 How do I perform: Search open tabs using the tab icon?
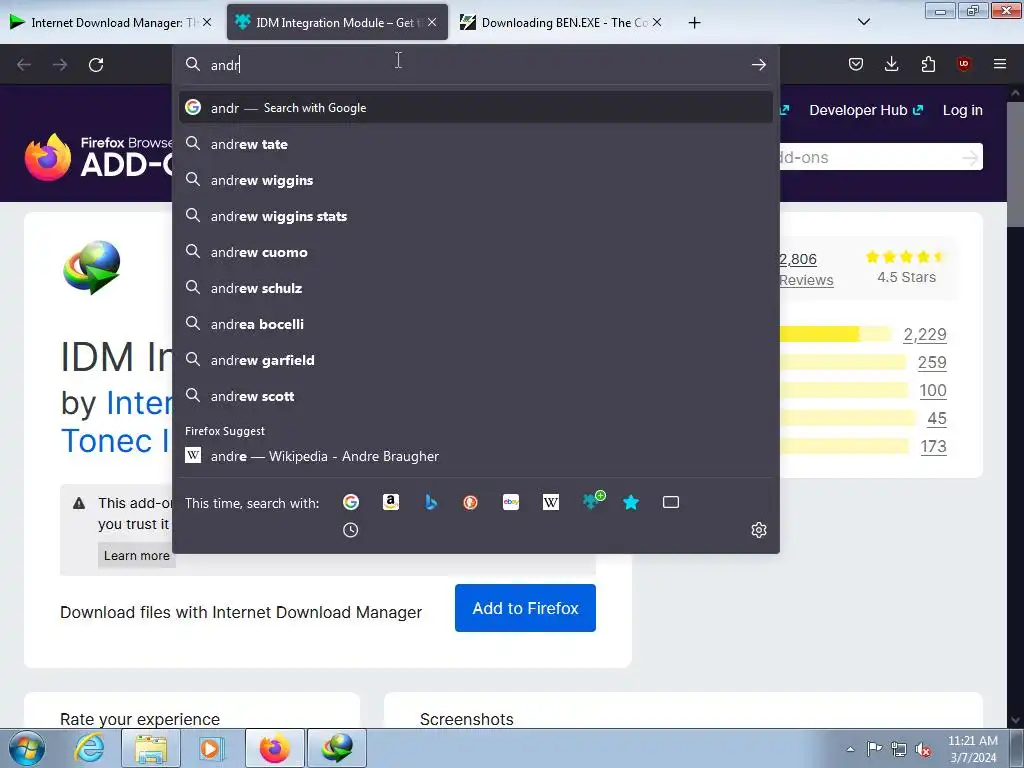(x=671, y=502)
